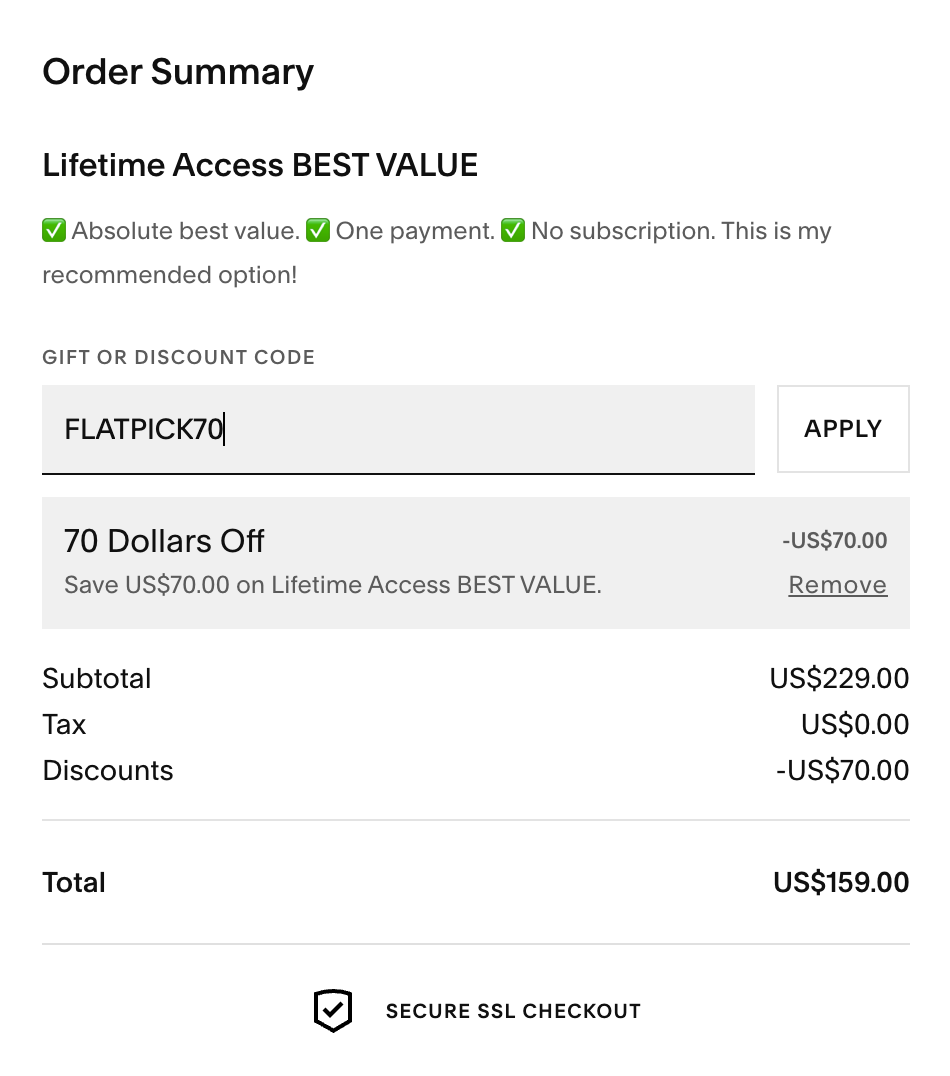Click the "70 Dollars Off" discount title
The image size is (950, 1076).
tap(164, 541)
